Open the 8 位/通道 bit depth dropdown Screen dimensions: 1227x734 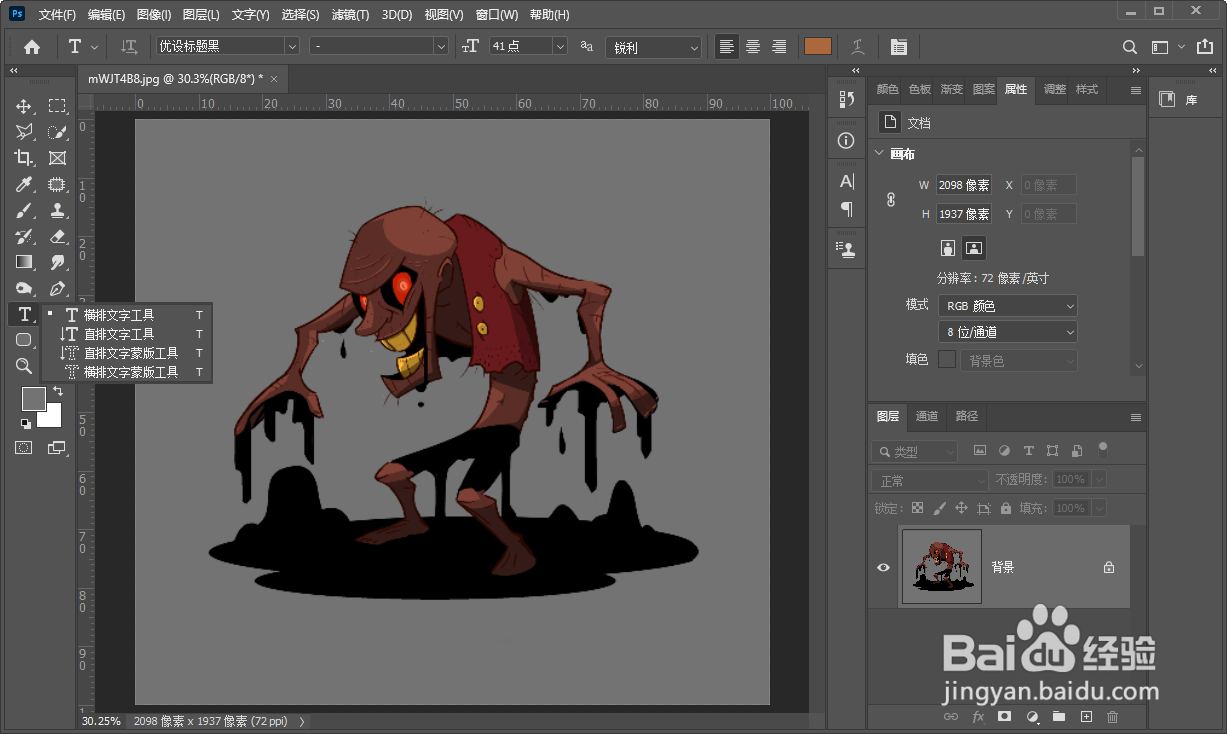pos(1007,332)
